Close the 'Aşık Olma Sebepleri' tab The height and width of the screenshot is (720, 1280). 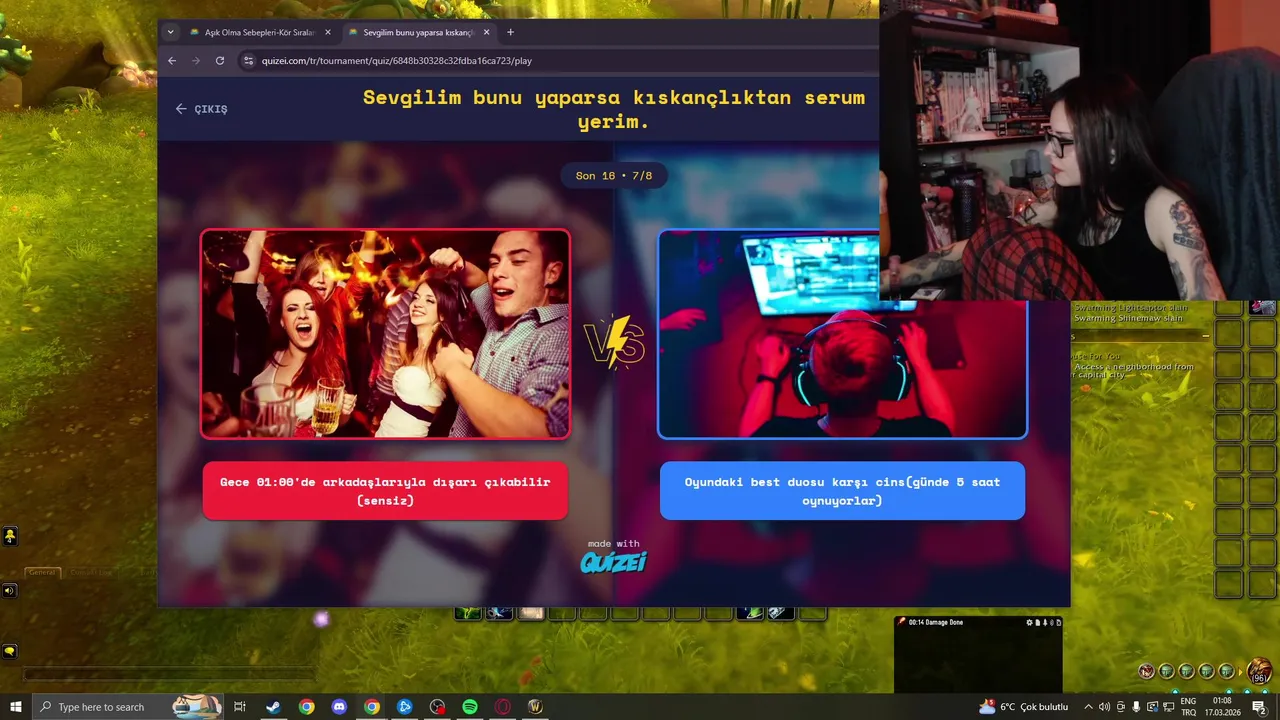pyautogui.click(x=327, y=32)
